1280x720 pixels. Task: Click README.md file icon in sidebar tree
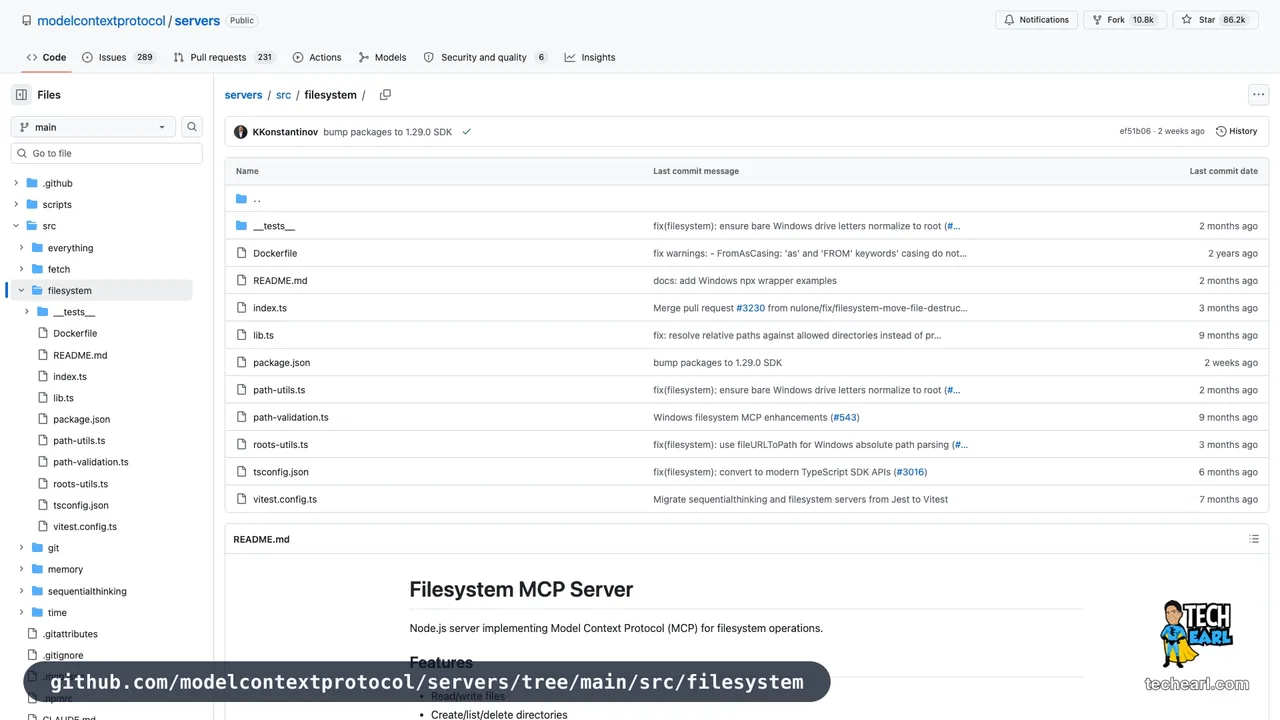[x=43, y=355]
